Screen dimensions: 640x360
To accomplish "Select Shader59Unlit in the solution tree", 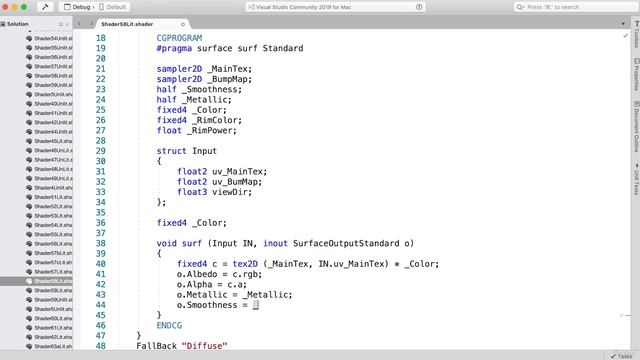I will (53, 300).
